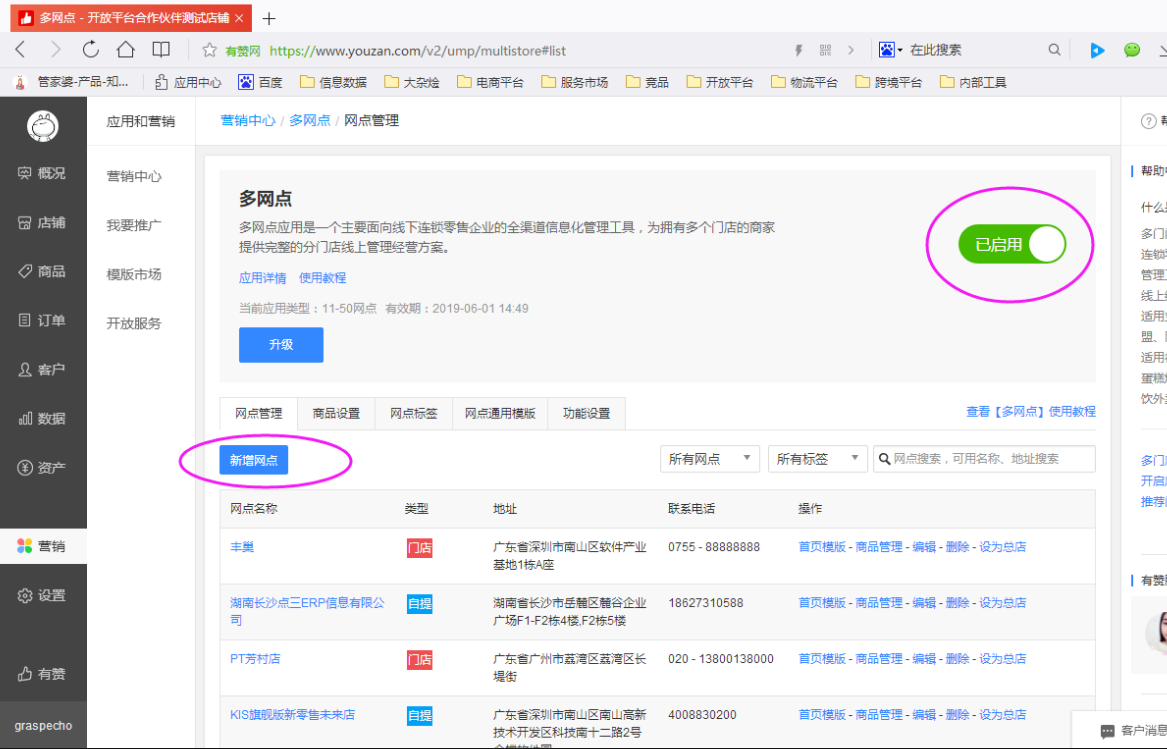Open 订单 orders section in the sidebar

pos(43,320)
